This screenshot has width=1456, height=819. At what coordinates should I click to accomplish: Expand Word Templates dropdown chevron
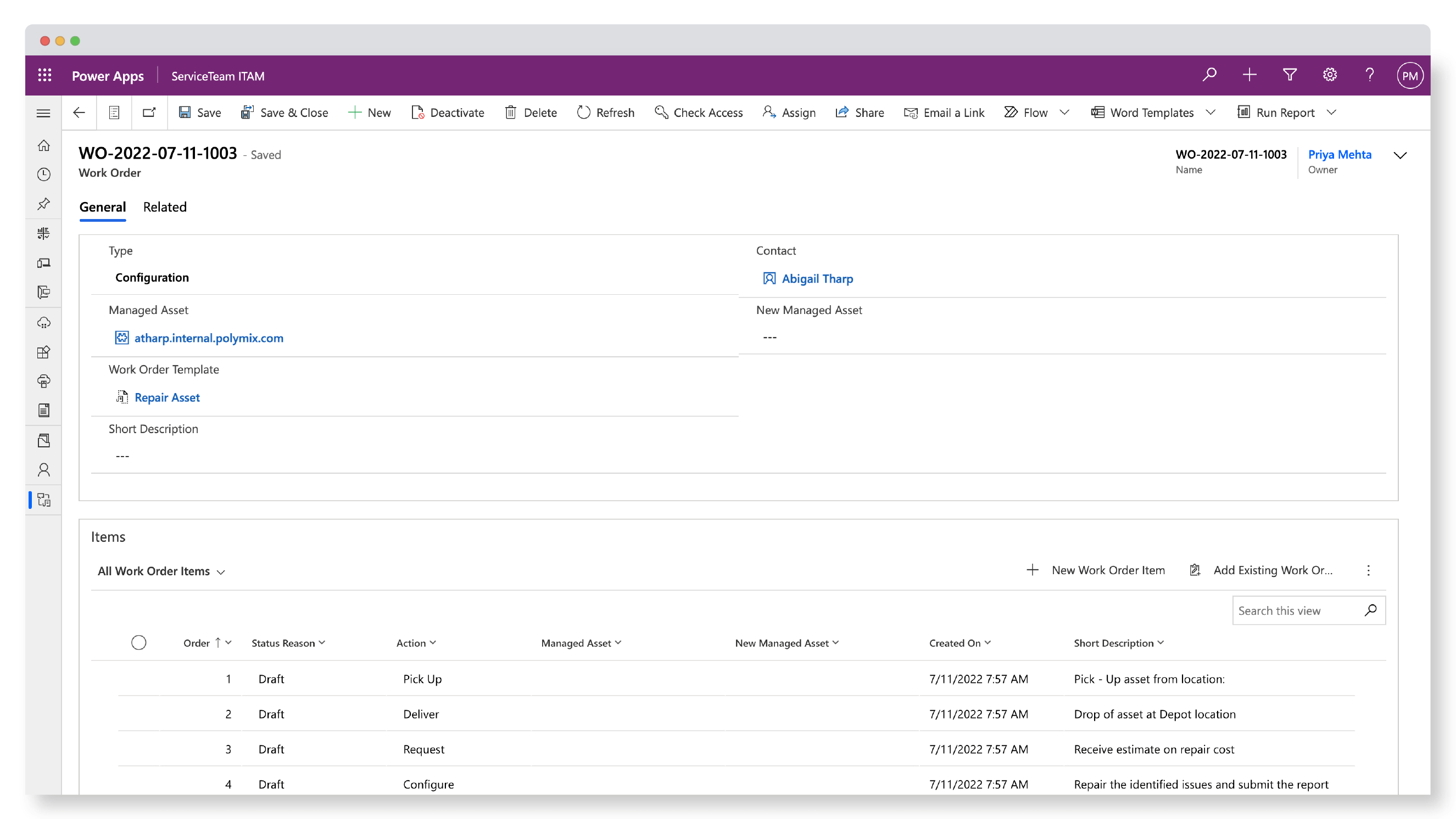pyautogui.click(x=1210, y=113)
